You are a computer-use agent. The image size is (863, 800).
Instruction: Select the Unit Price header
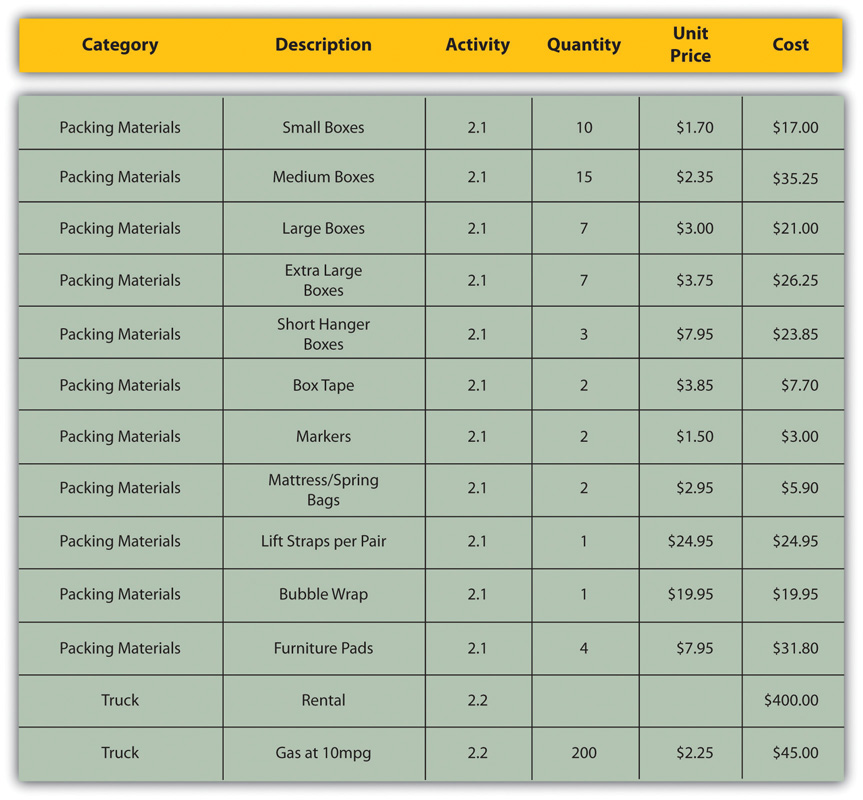click(x=690, y=45)
